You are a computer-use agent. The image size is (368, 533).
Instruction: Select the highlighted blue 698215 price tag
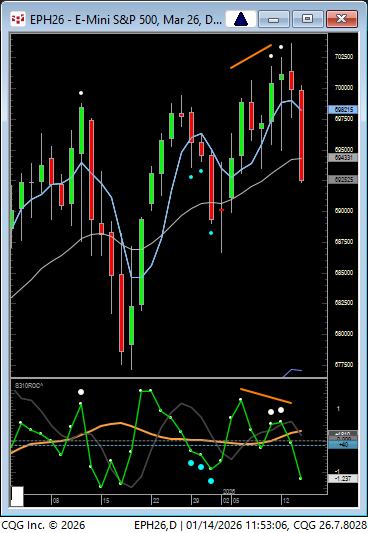(343, 109)
